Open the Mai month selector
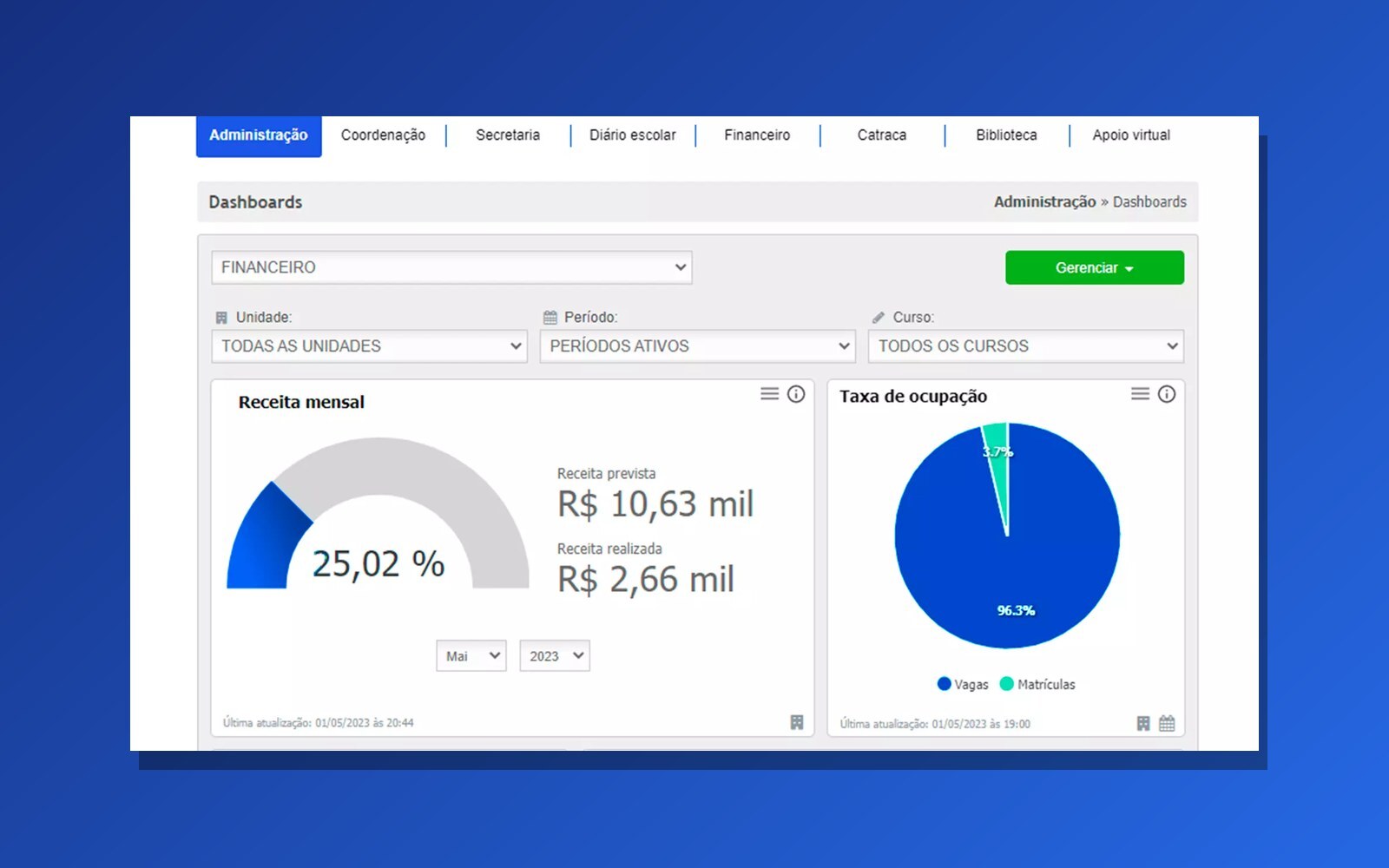This screenshot has height=868, width=1389. (471, 656)
